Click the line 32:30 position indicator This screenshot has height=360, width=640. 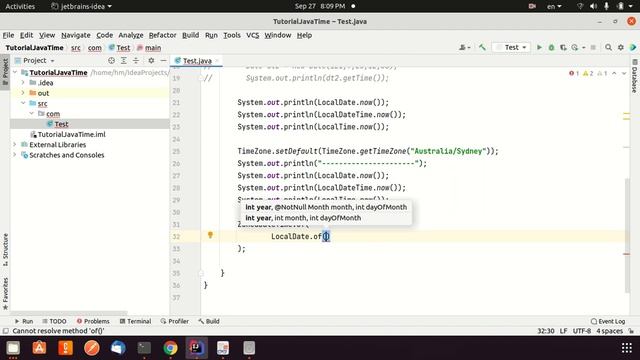[546, 331]
